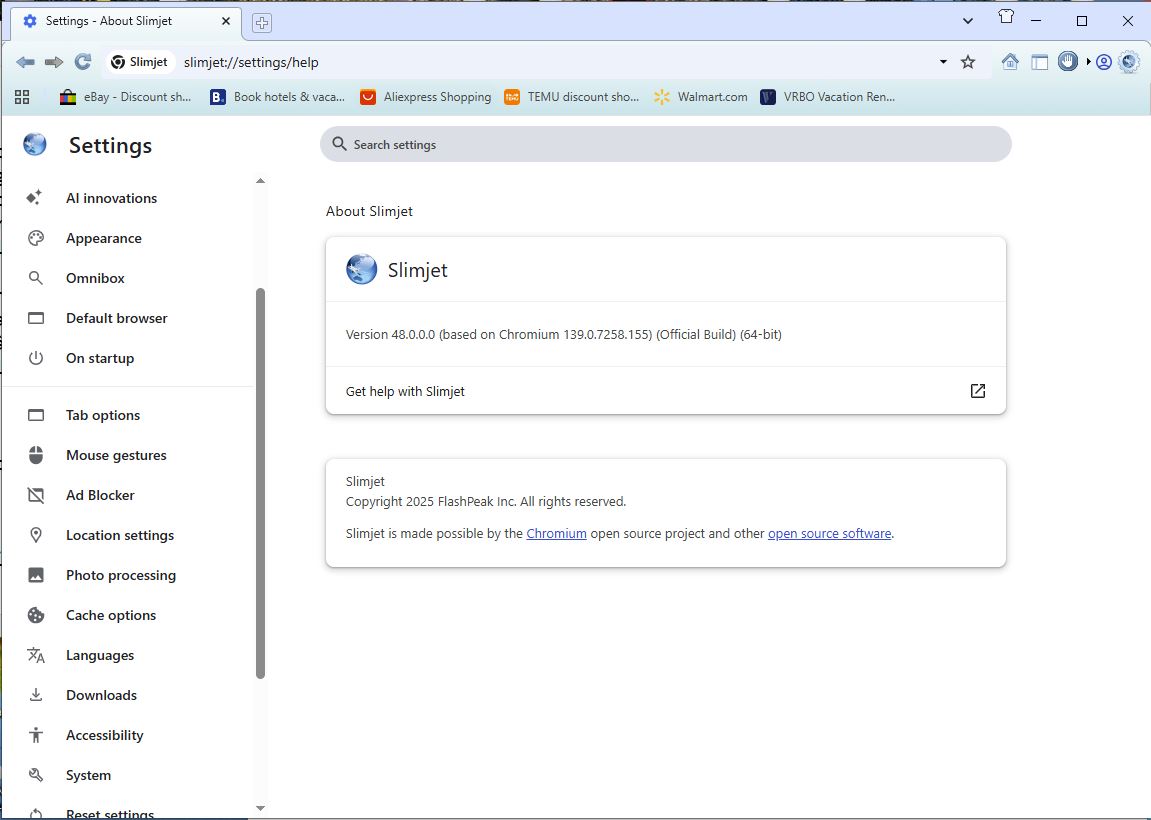Open the apps grid in bookmarks bar
Image resolution: width=1151 pixels, height=820 pixels.
[x=22, y=97]
